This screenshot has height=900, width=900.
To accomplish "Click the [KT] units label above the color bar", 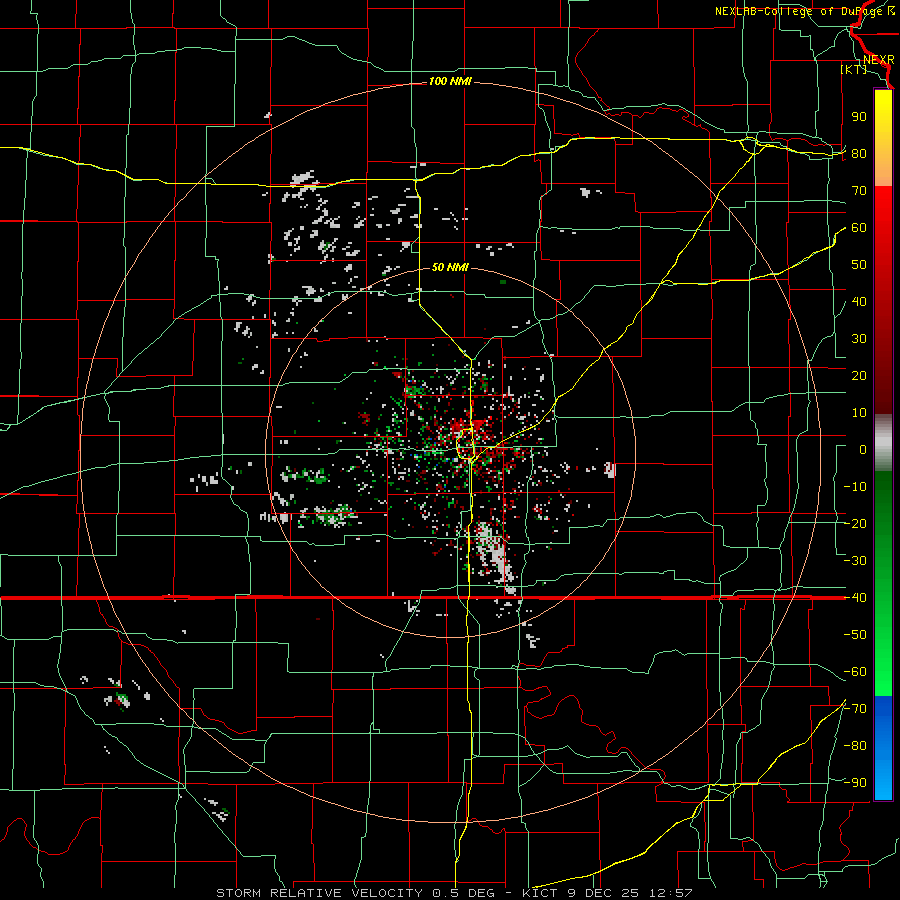I will coord(854,69).
